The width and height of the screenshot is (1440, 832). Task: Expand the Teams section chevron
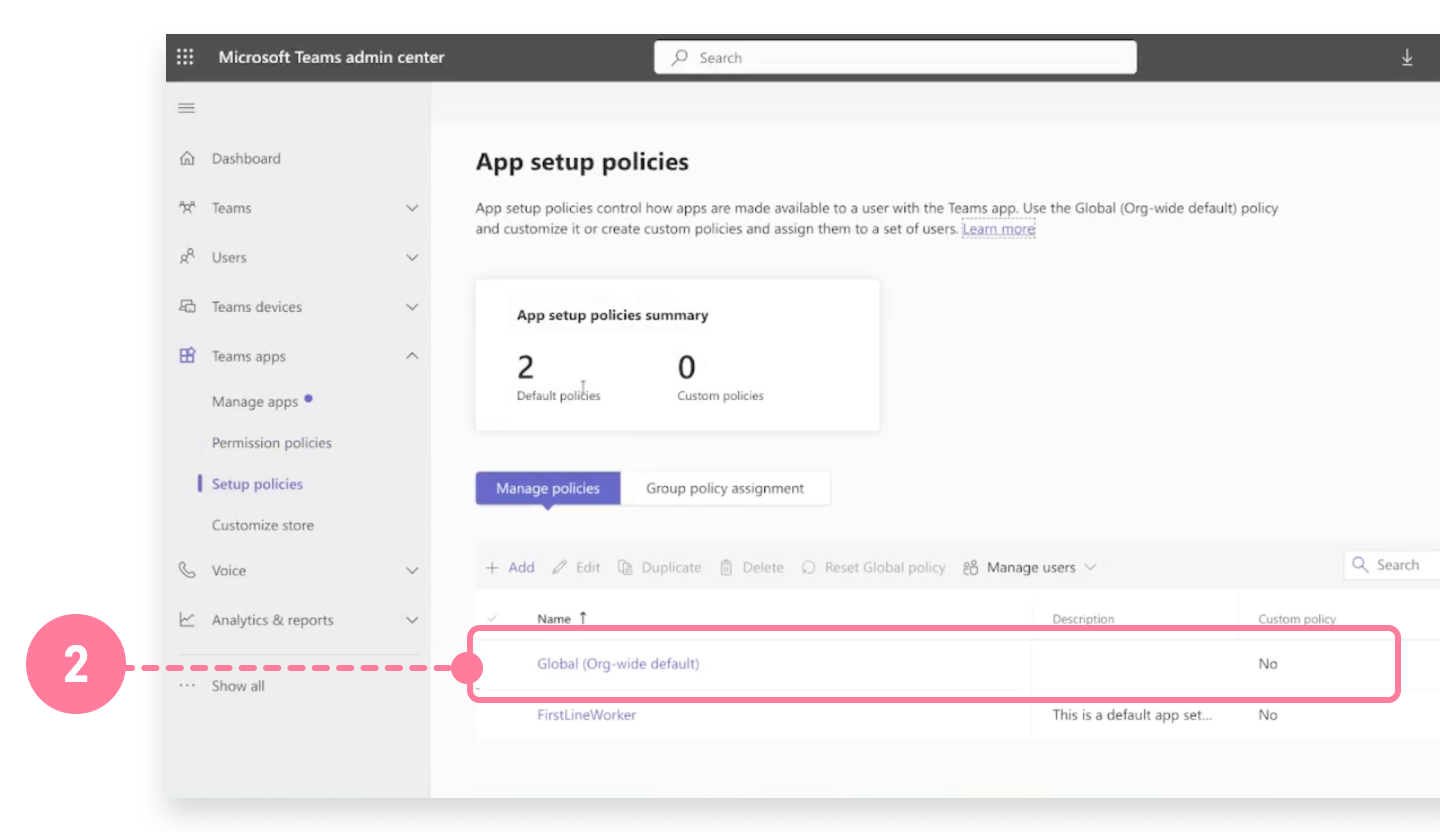tap(412, 208)
